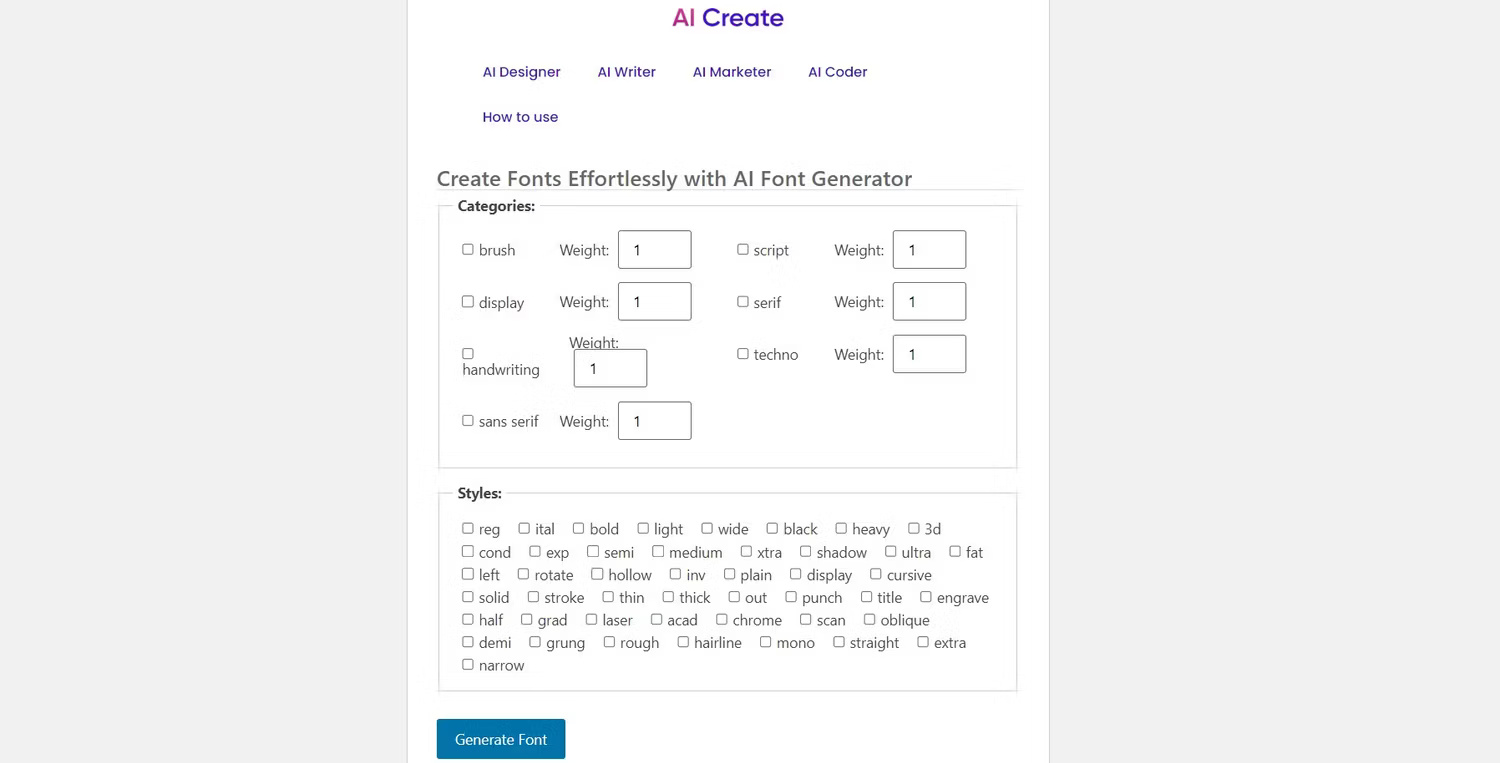Enable the handwriting category
Viewport: 1500px width, 763px height.
point(468,353)
